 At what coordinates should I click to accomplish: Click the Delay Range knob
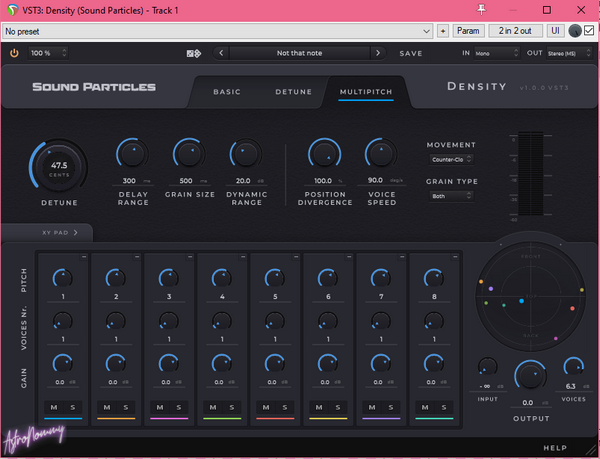tap(132, 154)
